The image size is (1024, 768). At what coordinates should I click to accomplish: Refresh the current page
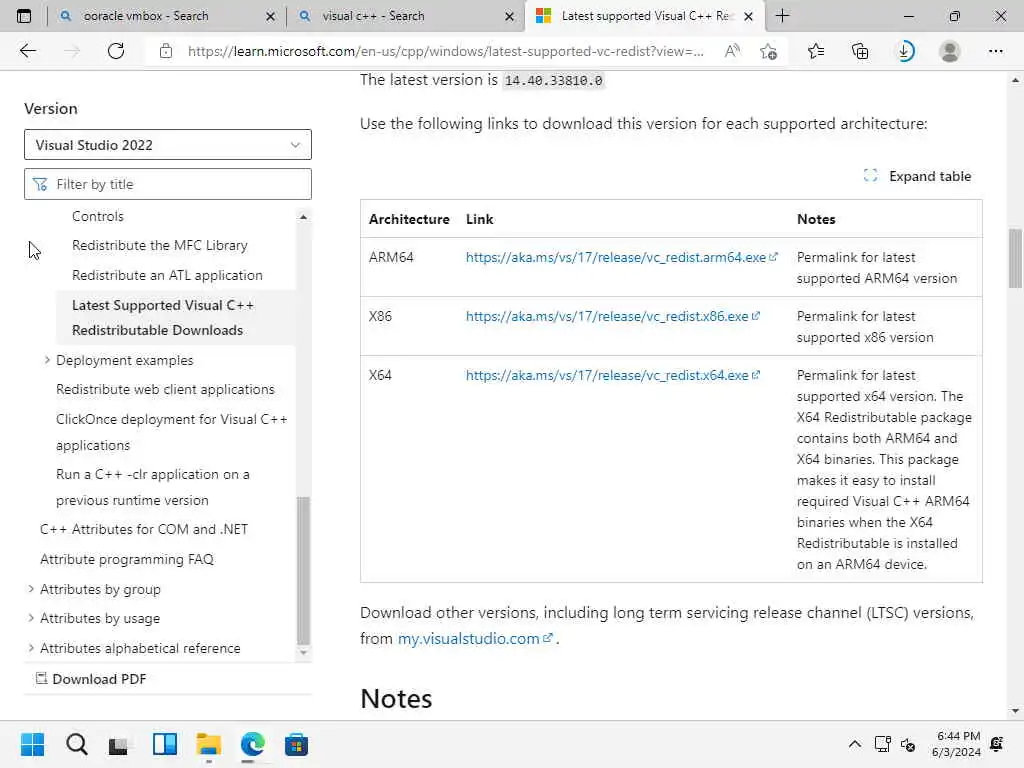click(116, 51)
